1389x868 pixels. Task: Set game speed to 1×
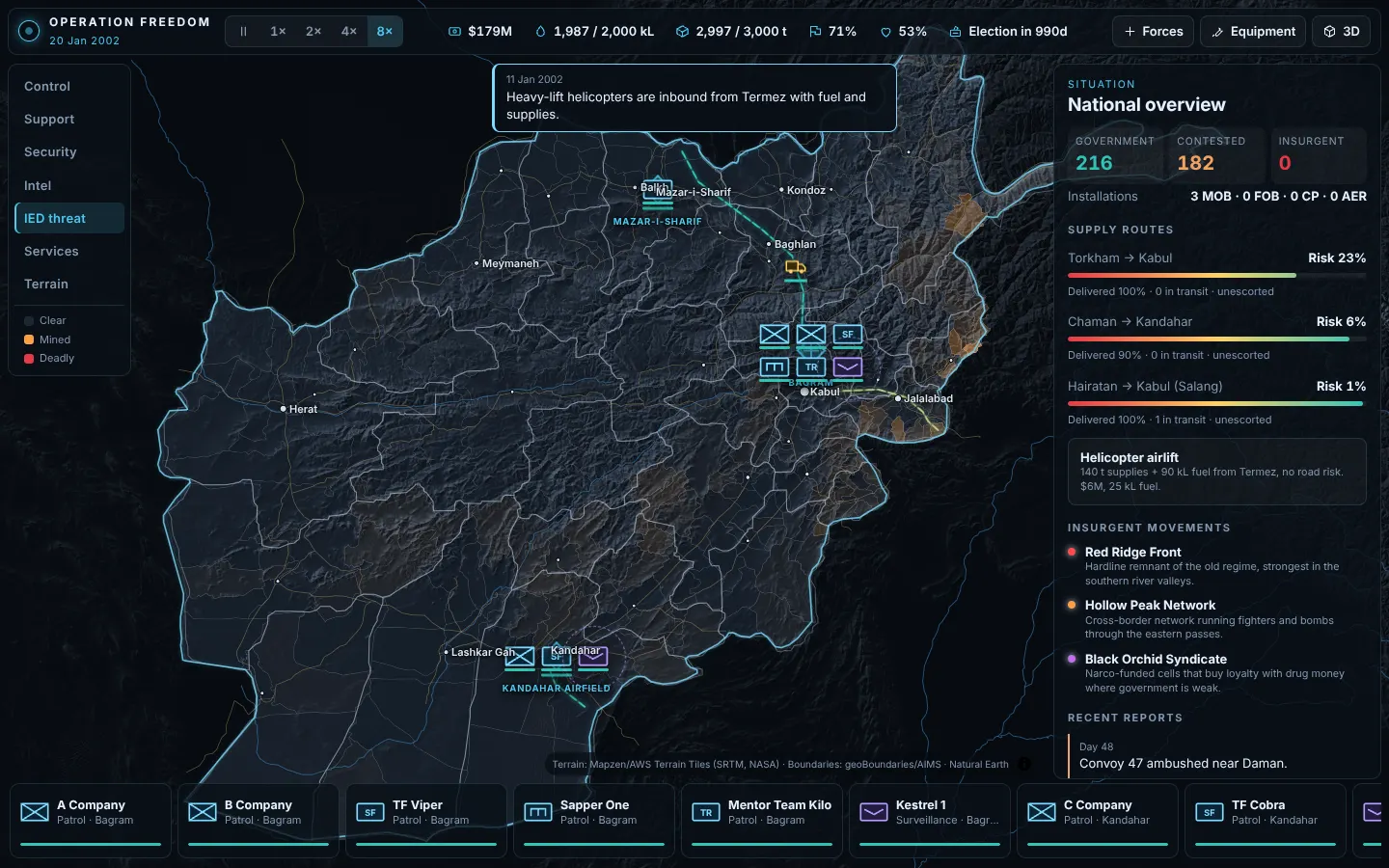pyautogui.click(x=278, y=31)
